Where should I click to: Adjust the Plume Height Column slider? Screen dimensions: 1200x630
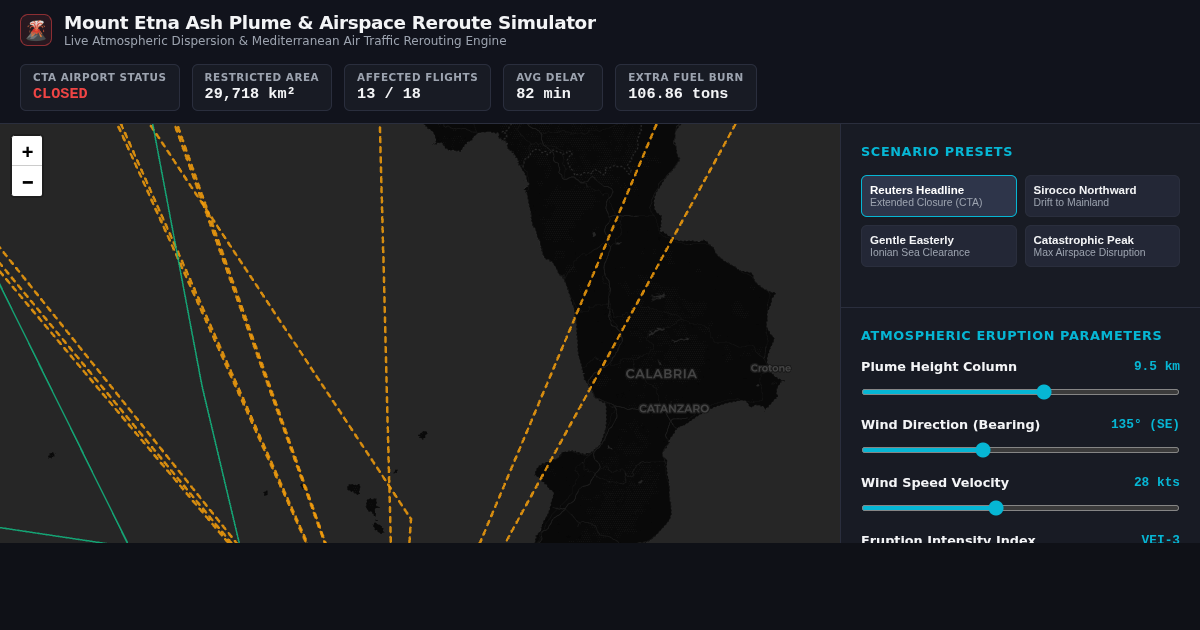tap(1020, 392)
